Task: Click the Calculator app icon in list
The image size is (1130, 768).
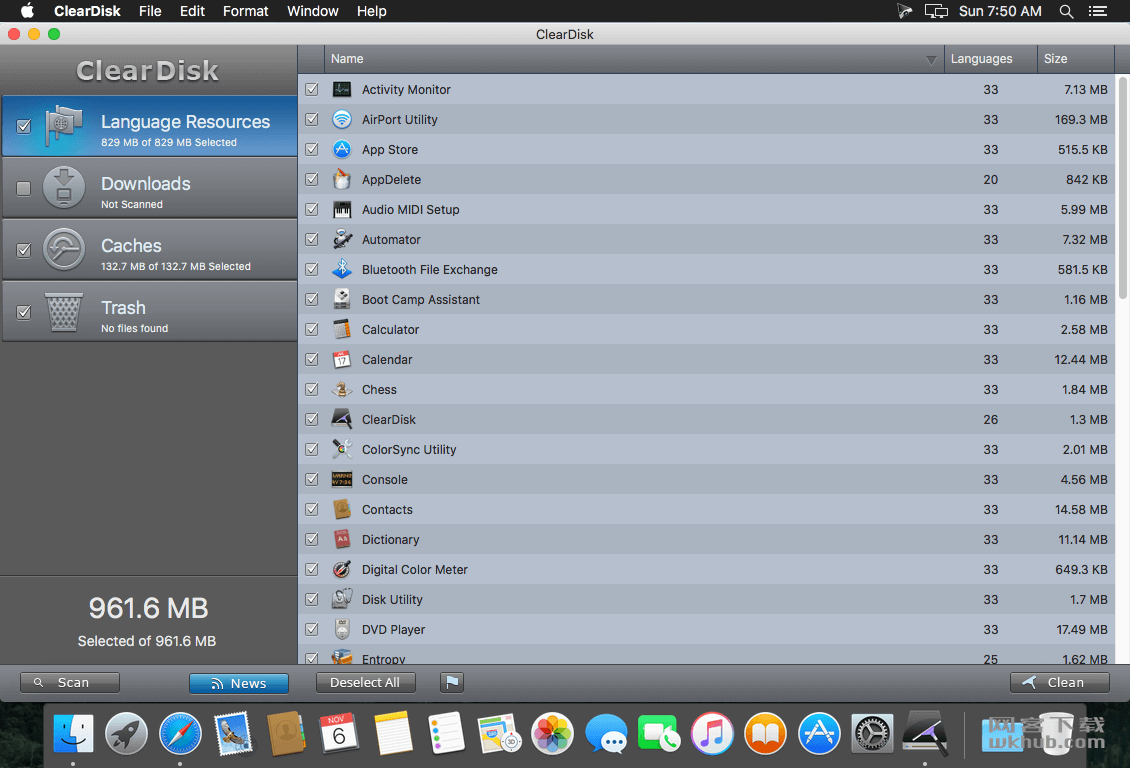Action: coord(342,329)
